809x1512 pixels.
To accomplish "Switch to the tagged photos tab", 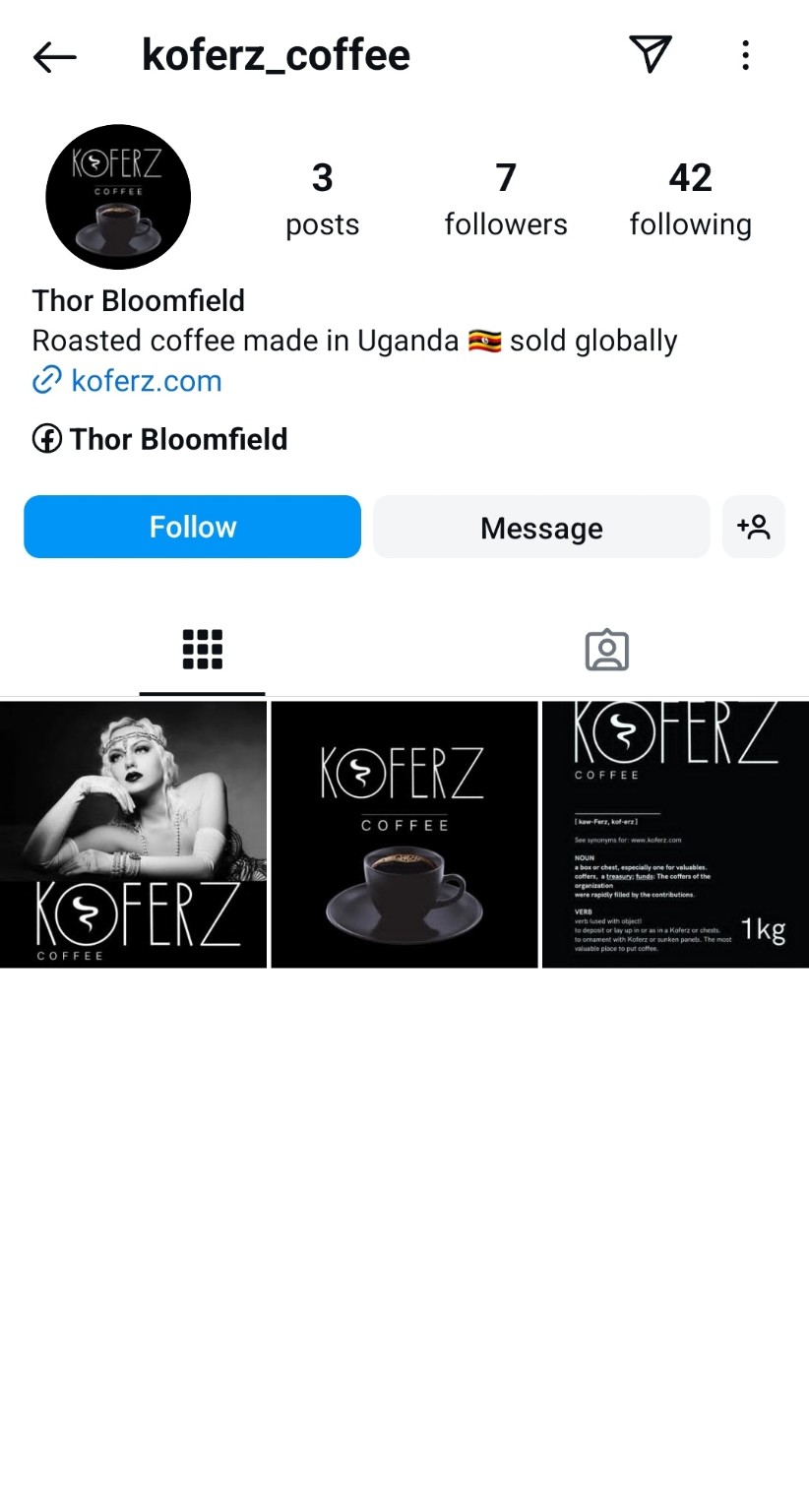I will point(606,650).
